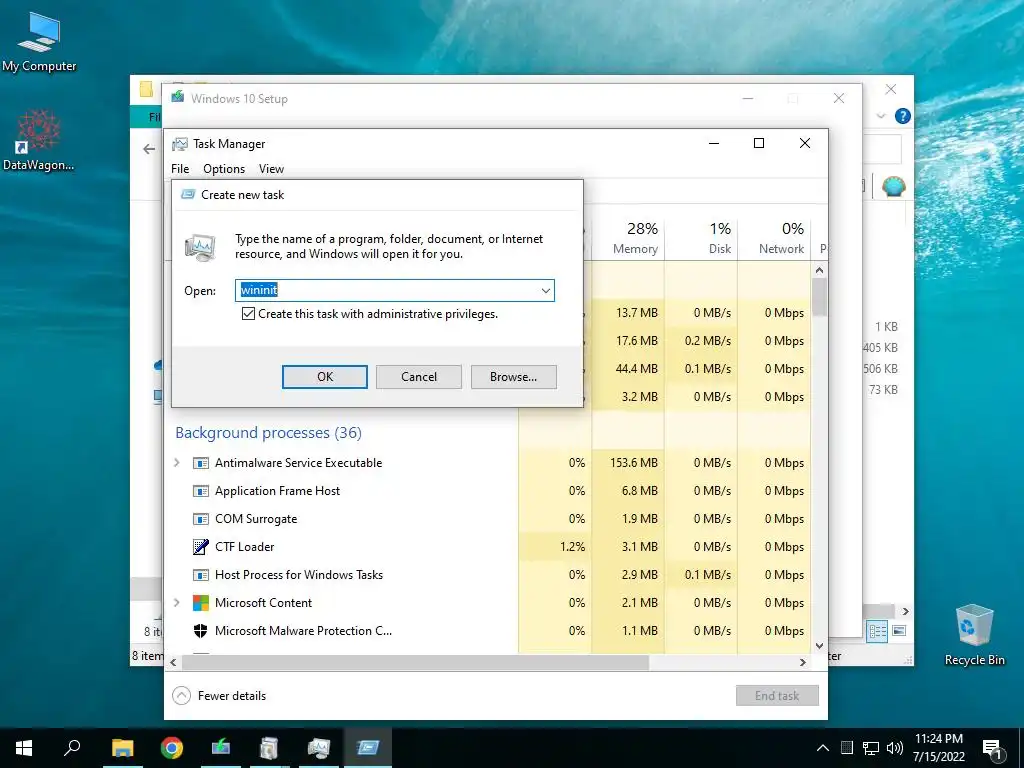Screen dimensions: 1024x768
Task: Maximize the Task Manager window
Action: point(759,144)
